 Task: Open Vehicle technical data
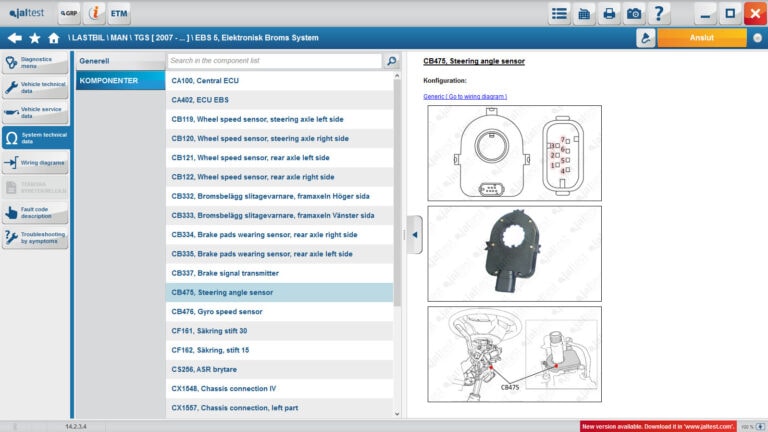tap(35, 88)
